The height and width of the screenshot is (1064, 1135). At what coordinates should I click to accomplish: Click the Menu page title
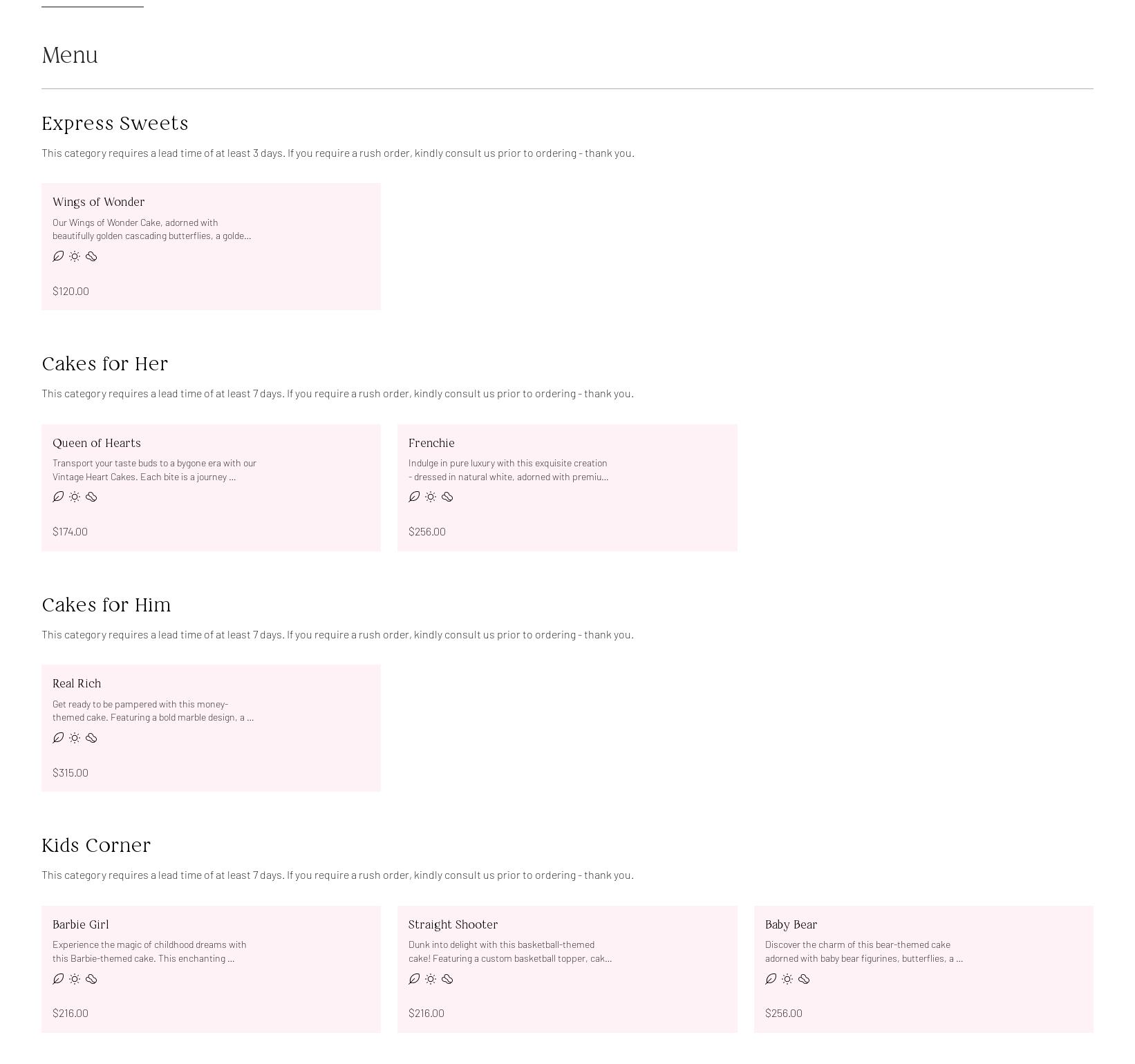70,55
